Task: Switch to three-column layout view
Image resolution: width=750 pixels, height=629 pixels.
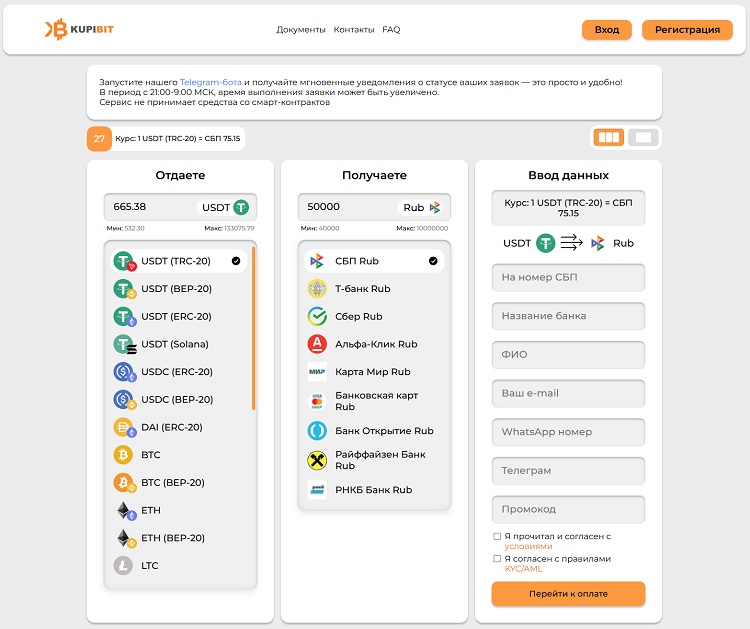Action: tap(608, 138)
